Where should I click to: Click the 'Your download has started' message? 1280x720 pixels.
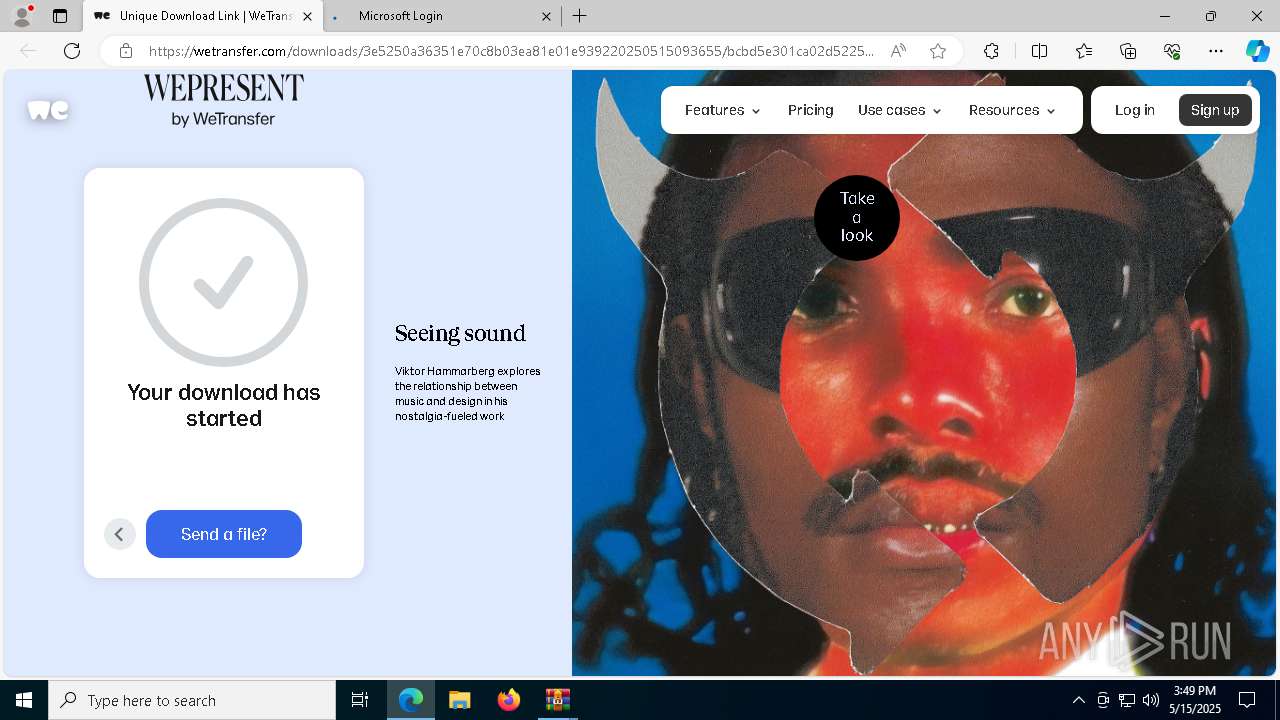coord(224,405)
